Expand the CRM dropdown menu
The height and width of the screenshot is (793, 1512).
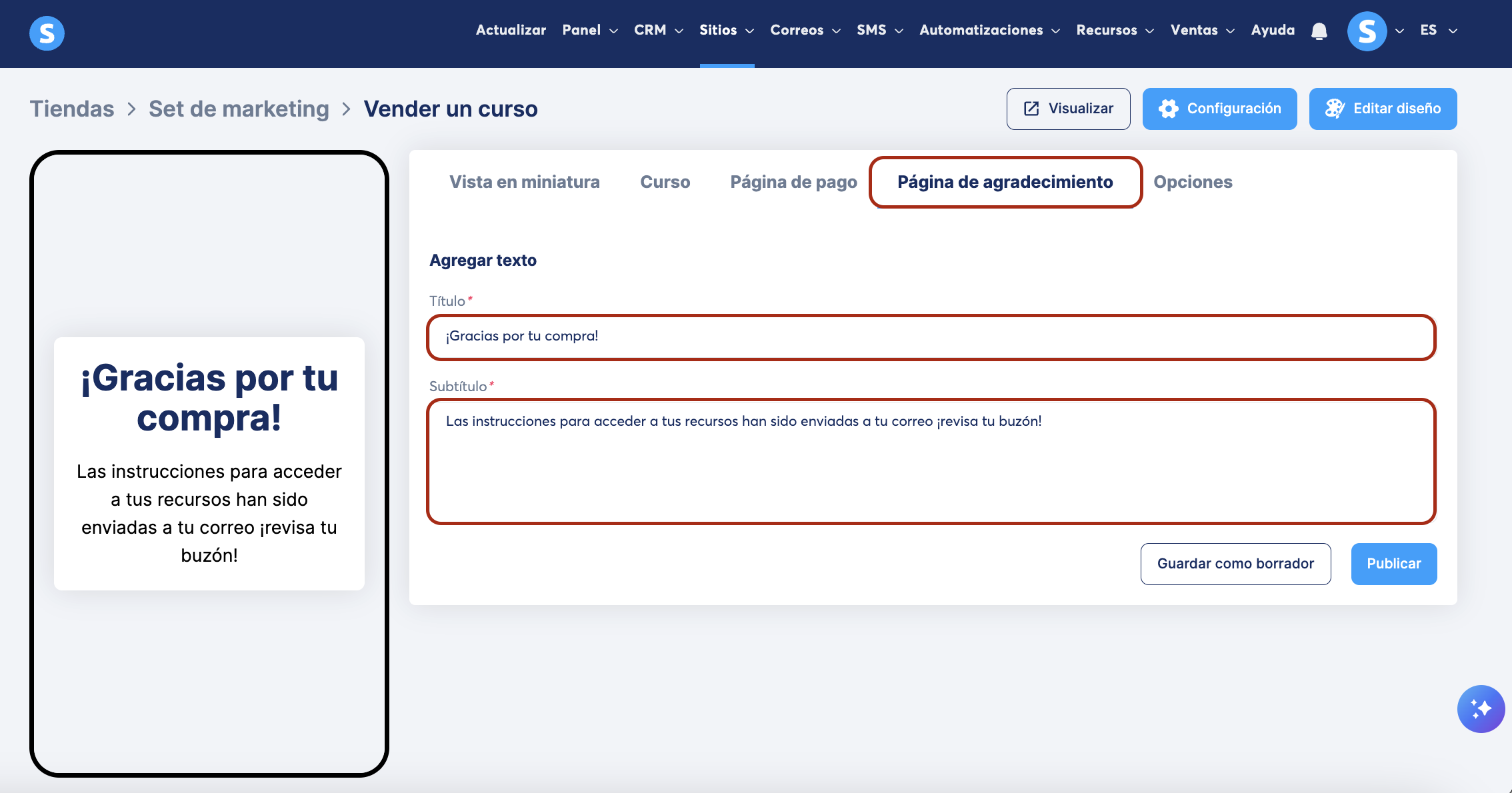point(658,30)
